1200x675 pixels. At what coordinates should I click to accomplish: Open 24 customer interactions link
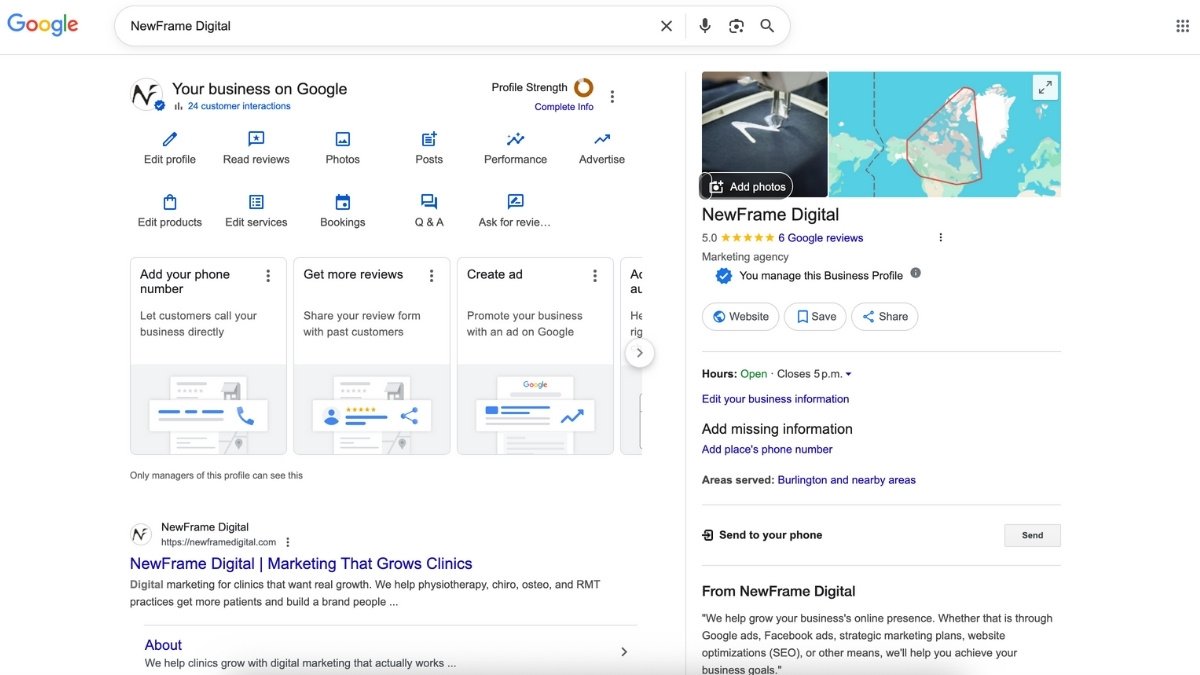click(239, 106)
